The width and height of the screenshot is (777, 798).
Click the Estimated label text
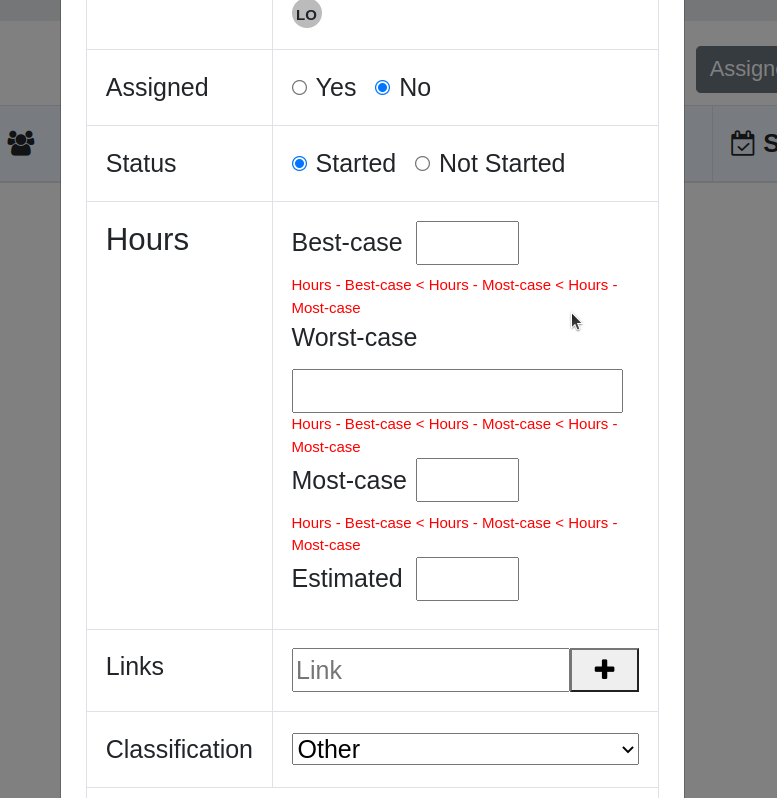click(x=347, y=578)
